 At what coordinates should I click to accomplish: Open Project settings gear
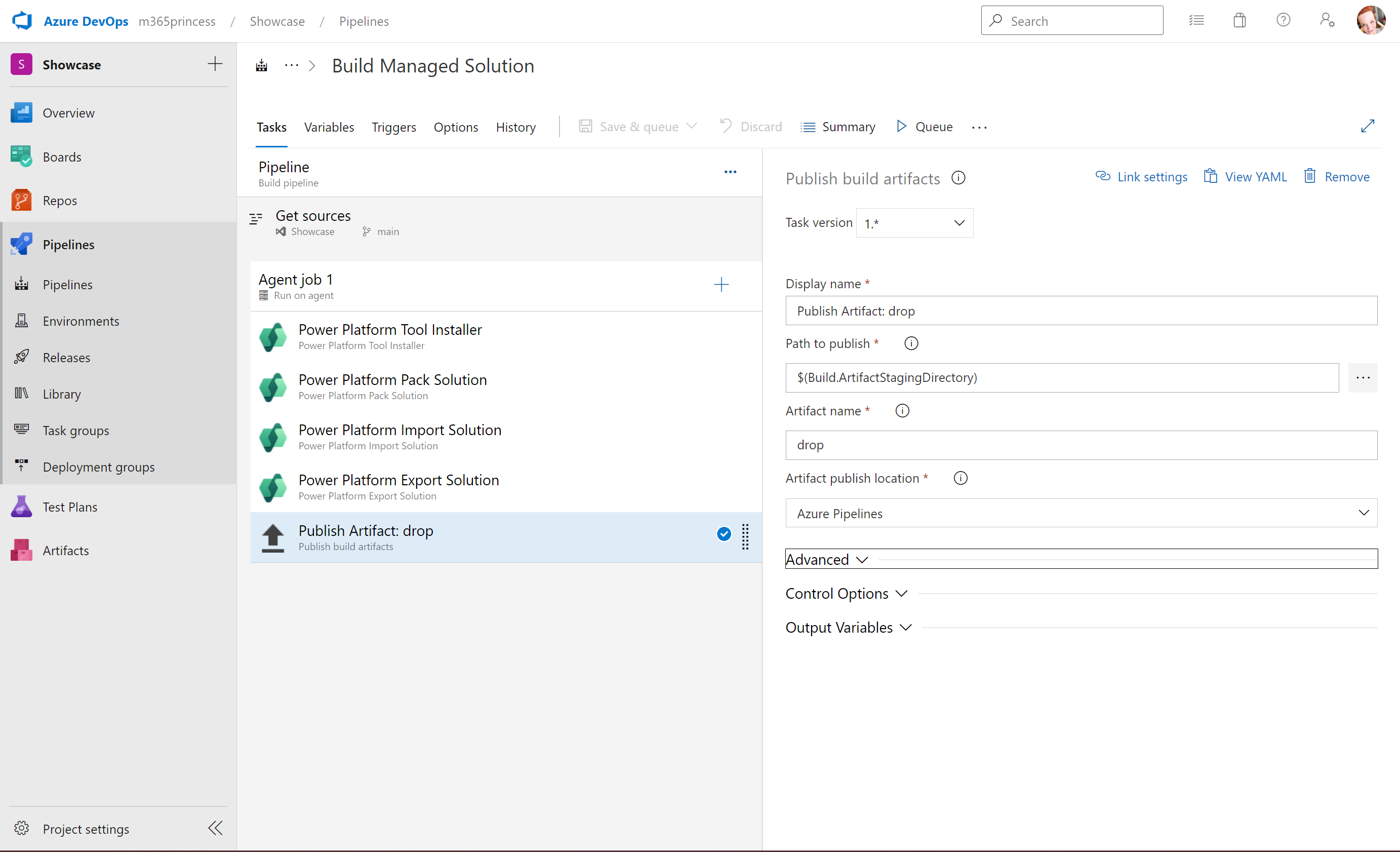tap(22, 828)
